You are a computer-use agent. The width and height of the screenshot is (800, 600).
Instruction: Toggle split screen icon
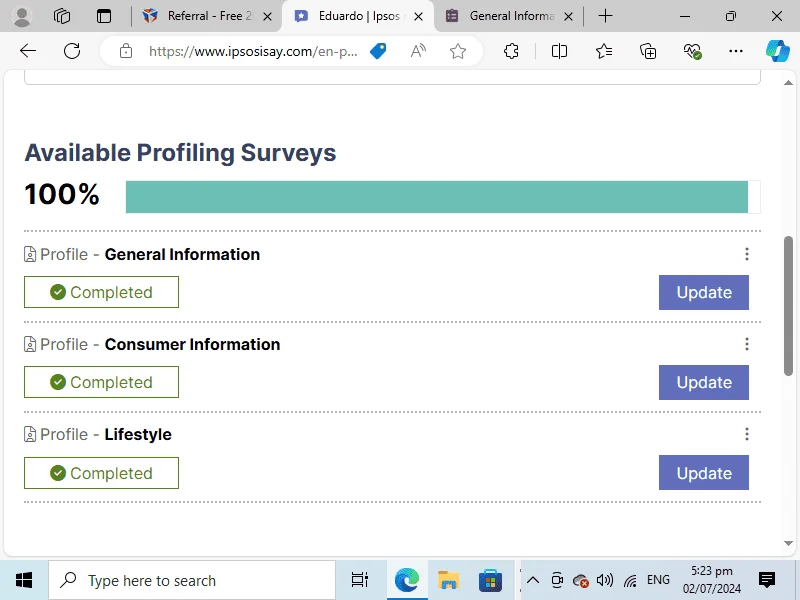[x=559, y=51]
